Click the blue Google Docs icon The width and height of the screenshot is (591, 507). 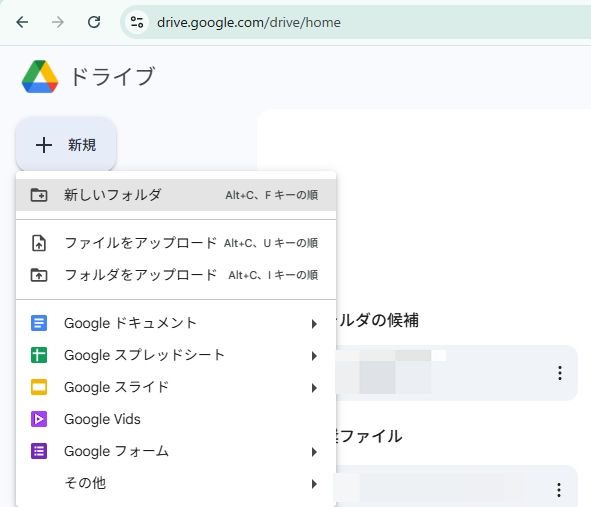(x=39, y=323)
